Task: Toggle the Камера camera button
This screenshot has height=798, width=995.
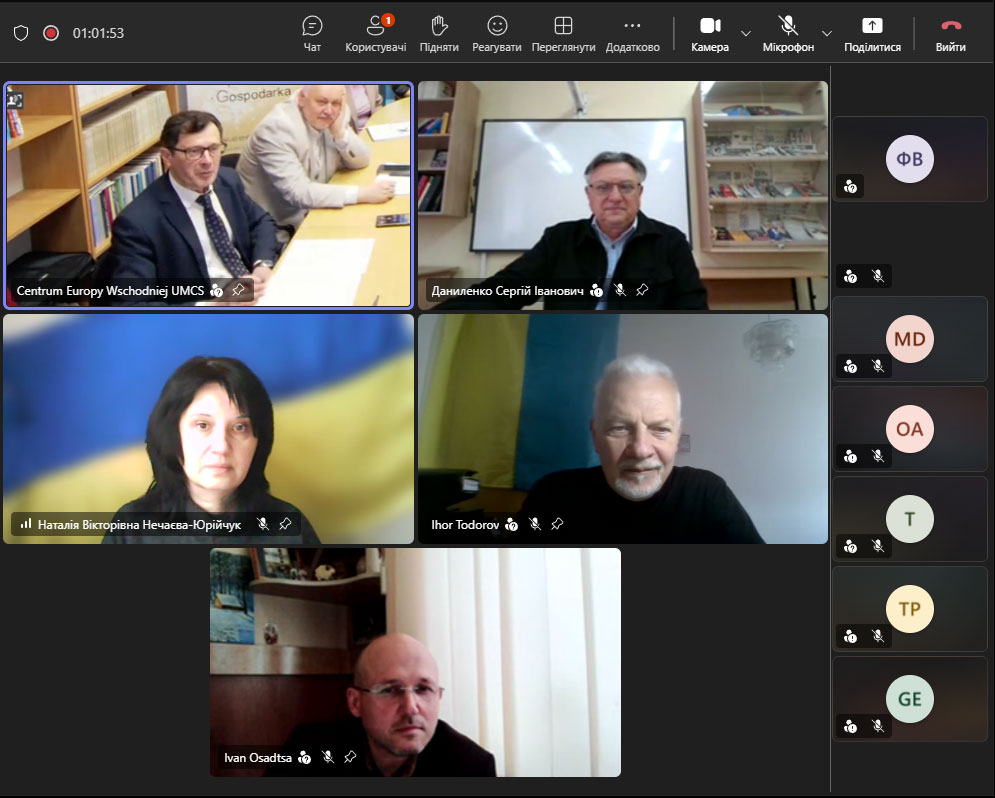Action: coord(710,34)
